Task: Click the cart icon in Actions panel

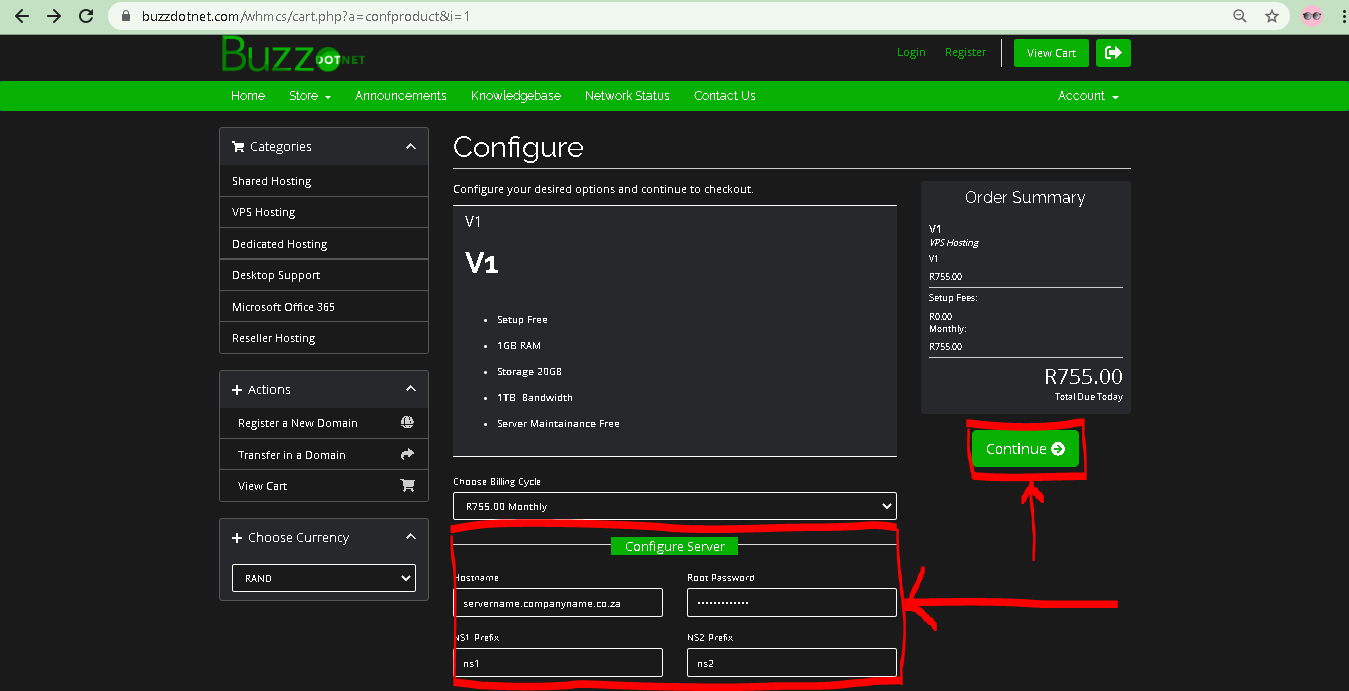Action: coord(407,486)
